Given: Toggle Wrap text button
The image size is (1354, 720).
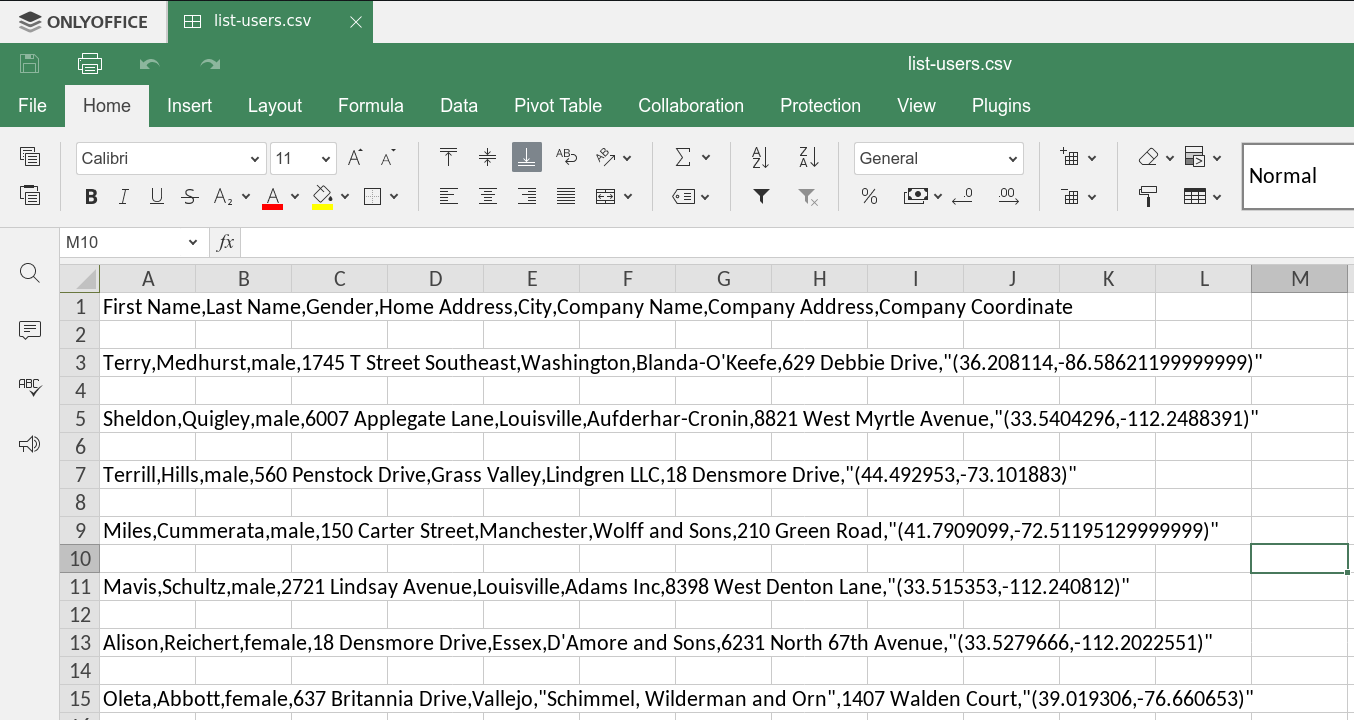Looking at the screenshot, I should (566, 158).
